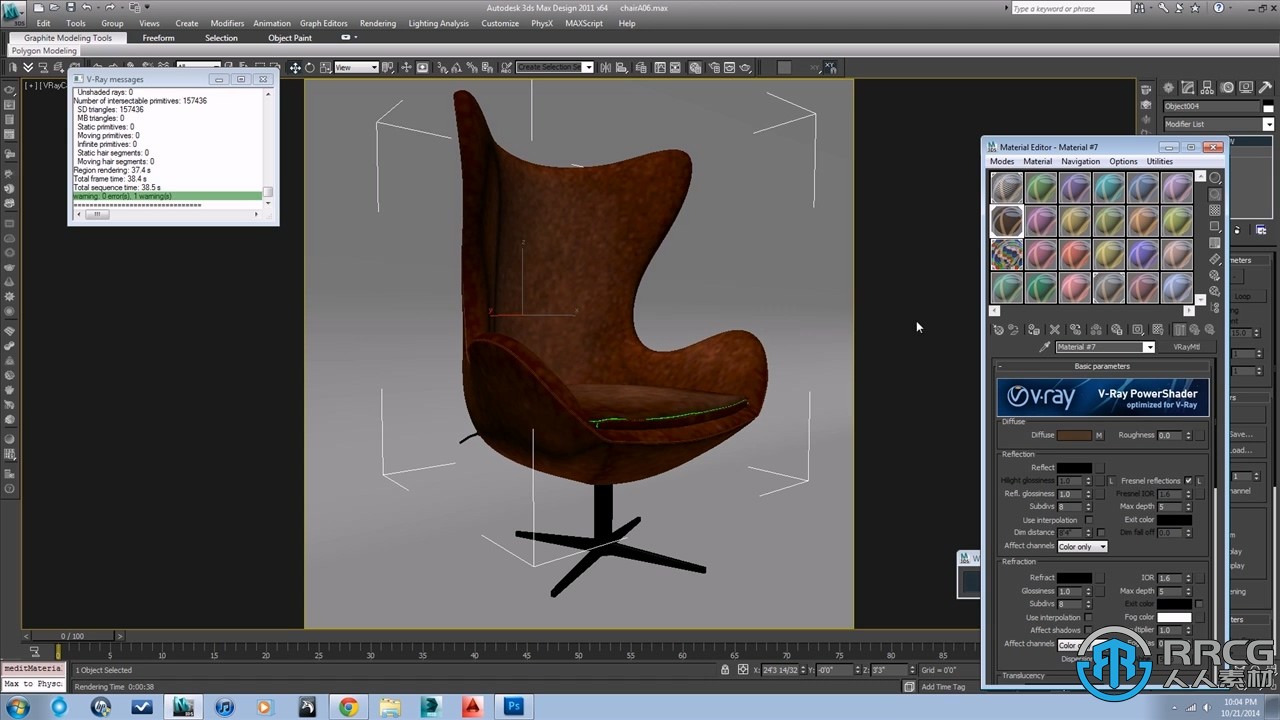Open Modifiers menu

tap(227, 23)
